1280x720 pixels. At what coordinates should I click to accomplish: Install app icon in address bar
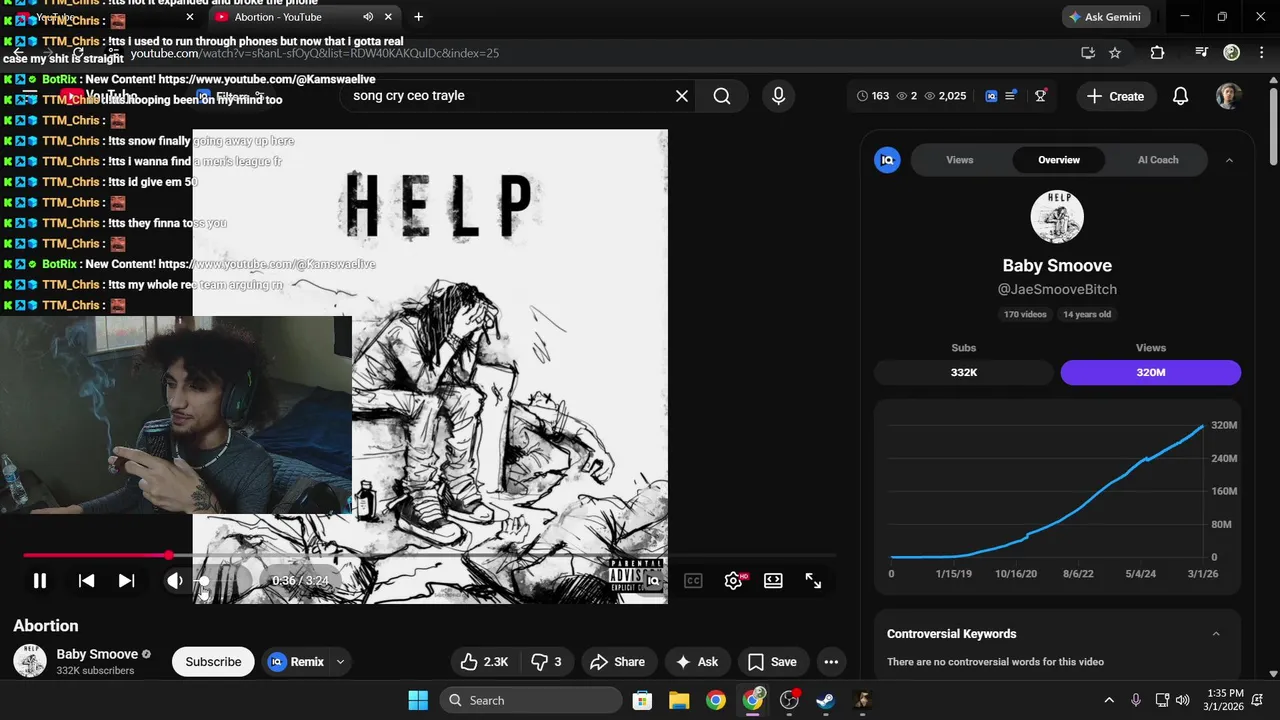click(x=1088, y=53)
